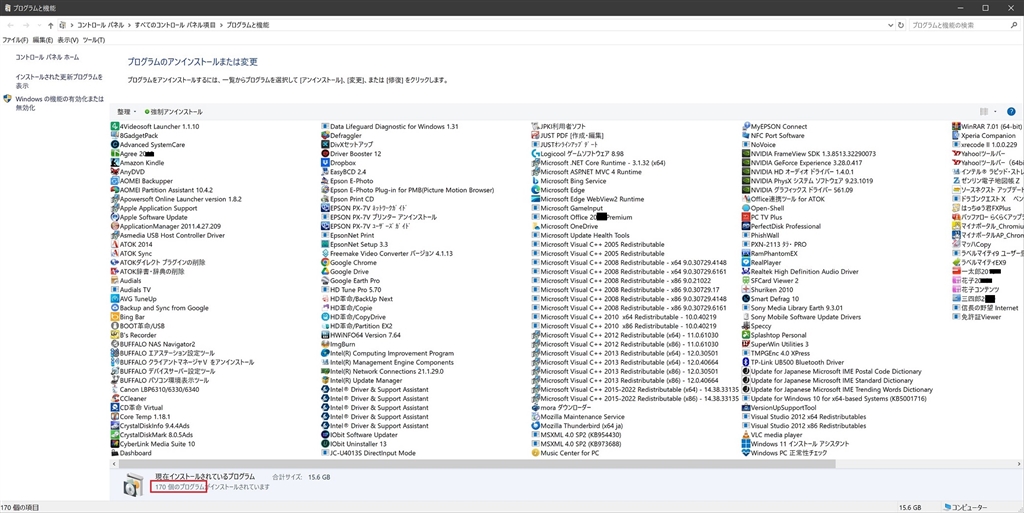Screen dimensions: 1024x513
Task: Click the WinRAR 7.01 program icon
Action: coord(956,127)
